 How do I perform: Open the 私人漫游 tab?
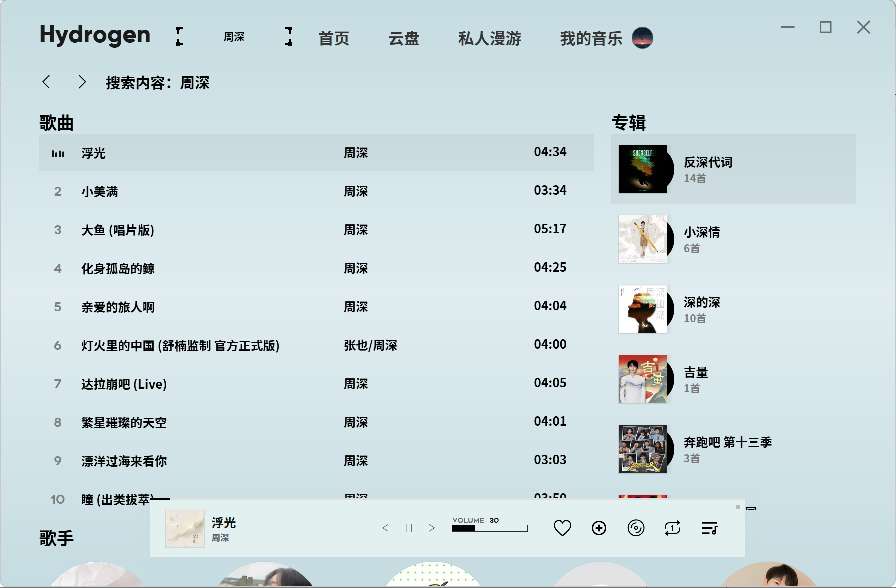click(x=489, y=38)
